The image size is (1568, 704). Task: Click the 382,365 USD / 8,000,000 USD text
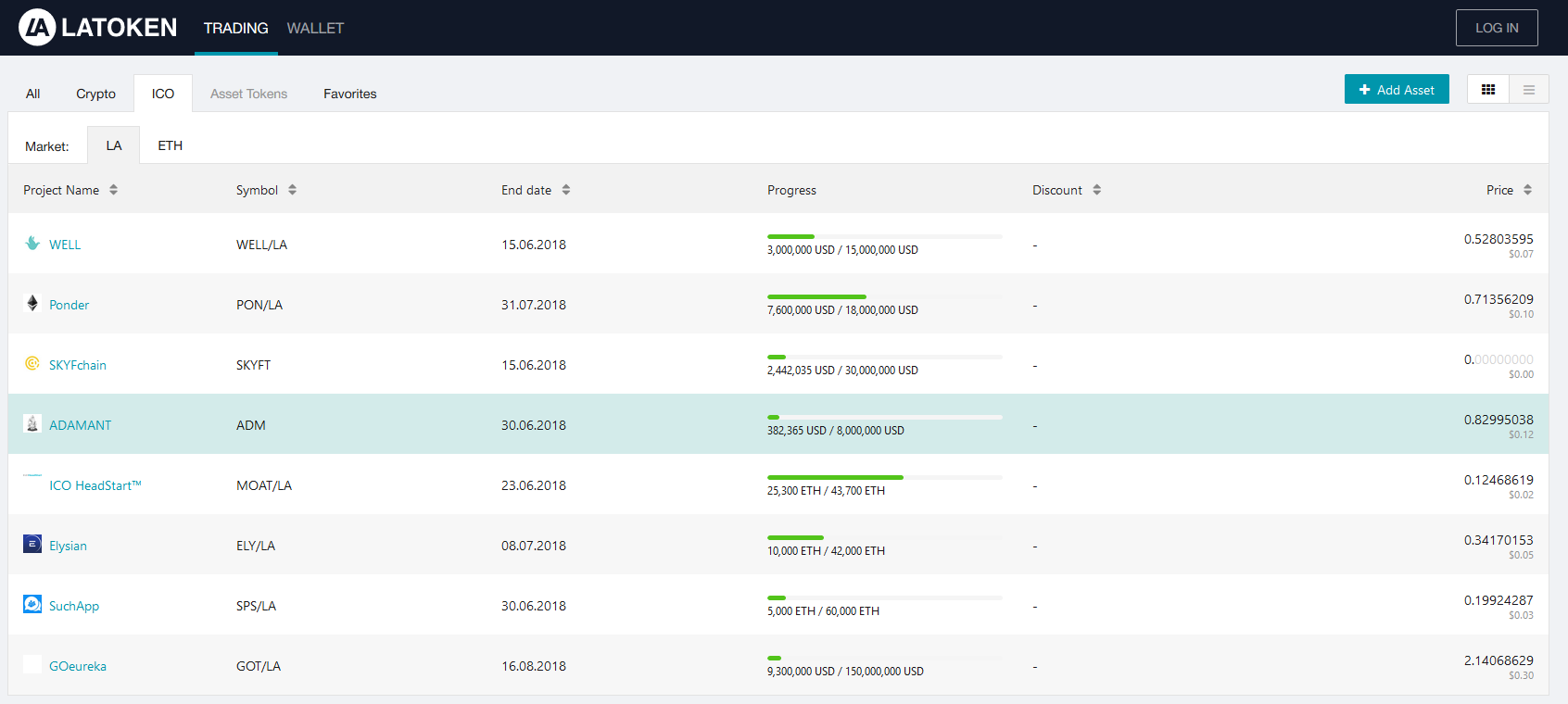click(836, 431)
